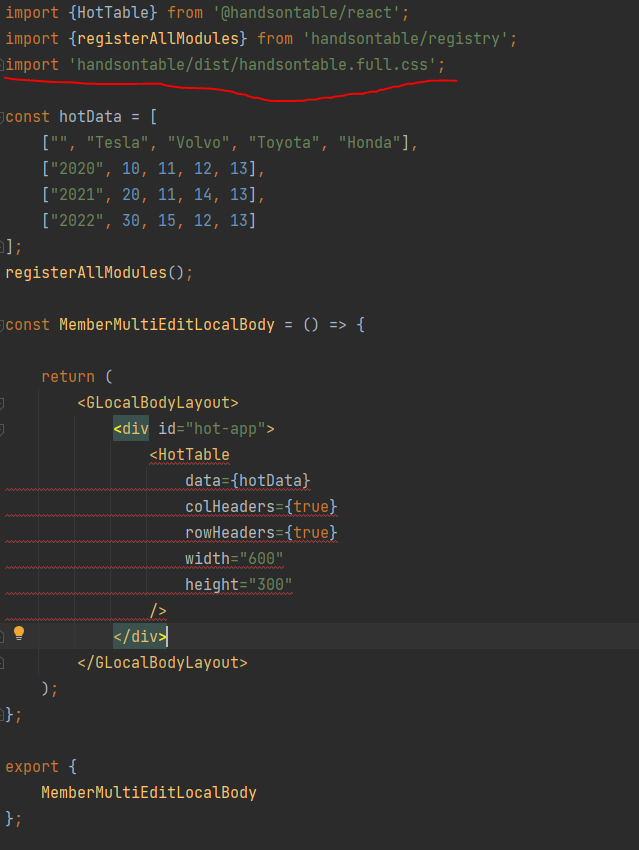Click 'handsontable/registry' module path
This screenshot has width=639, height=850.
(x=405, y=38)
